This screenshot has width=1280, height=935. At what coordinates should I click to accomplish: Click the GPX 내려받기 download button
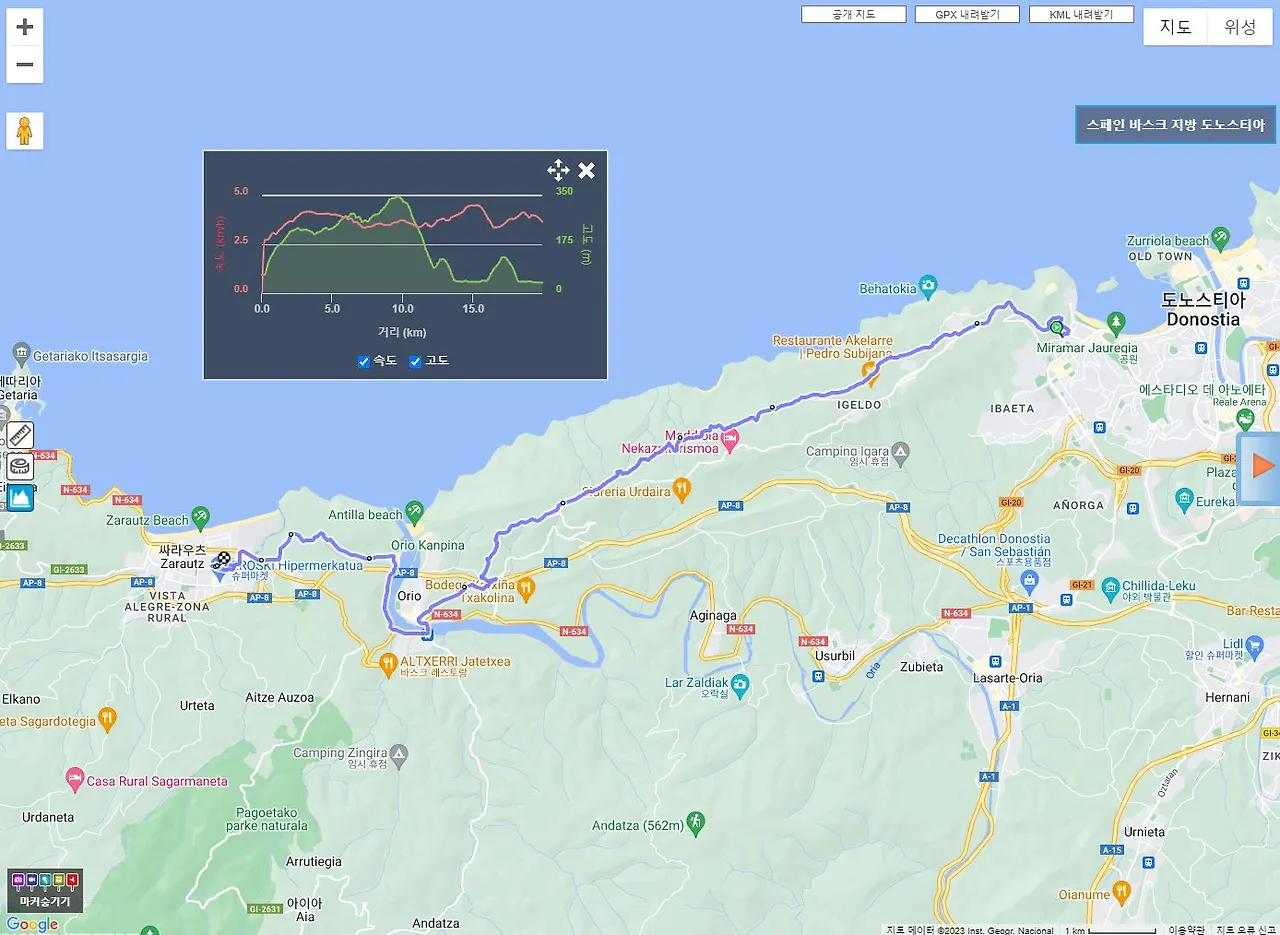click(967, 15)
